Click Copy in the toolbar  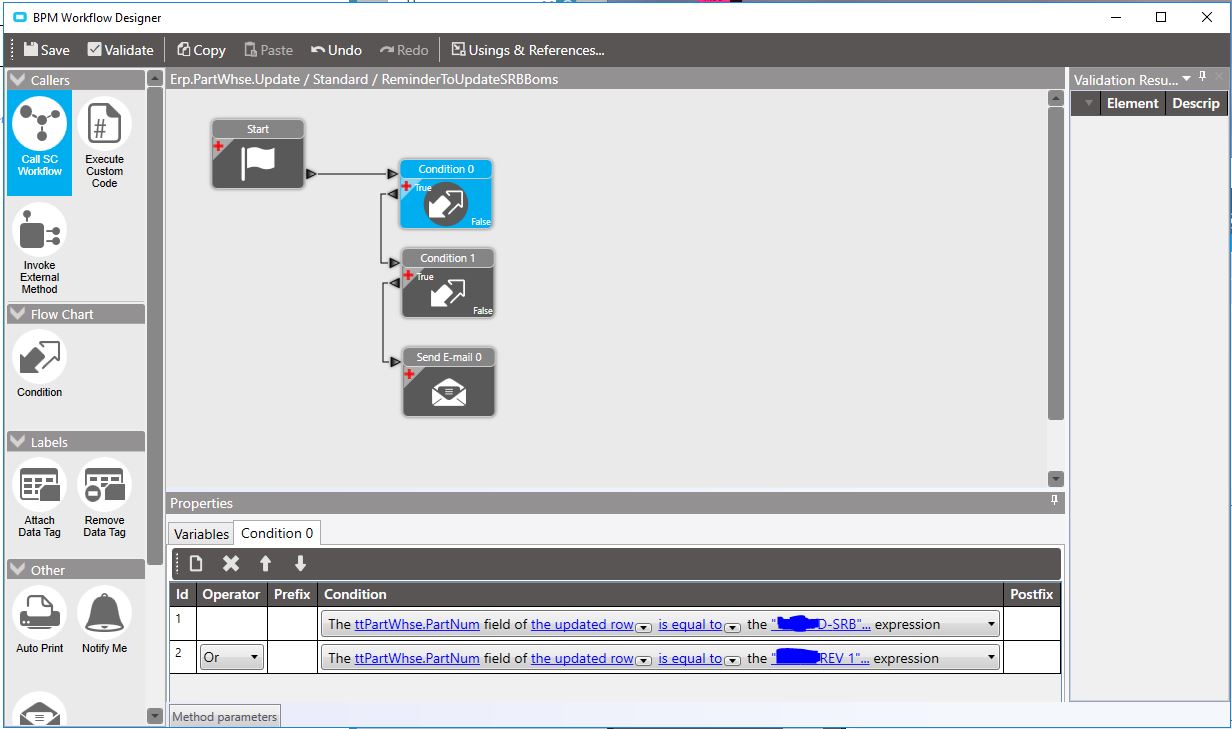[201, 49]
